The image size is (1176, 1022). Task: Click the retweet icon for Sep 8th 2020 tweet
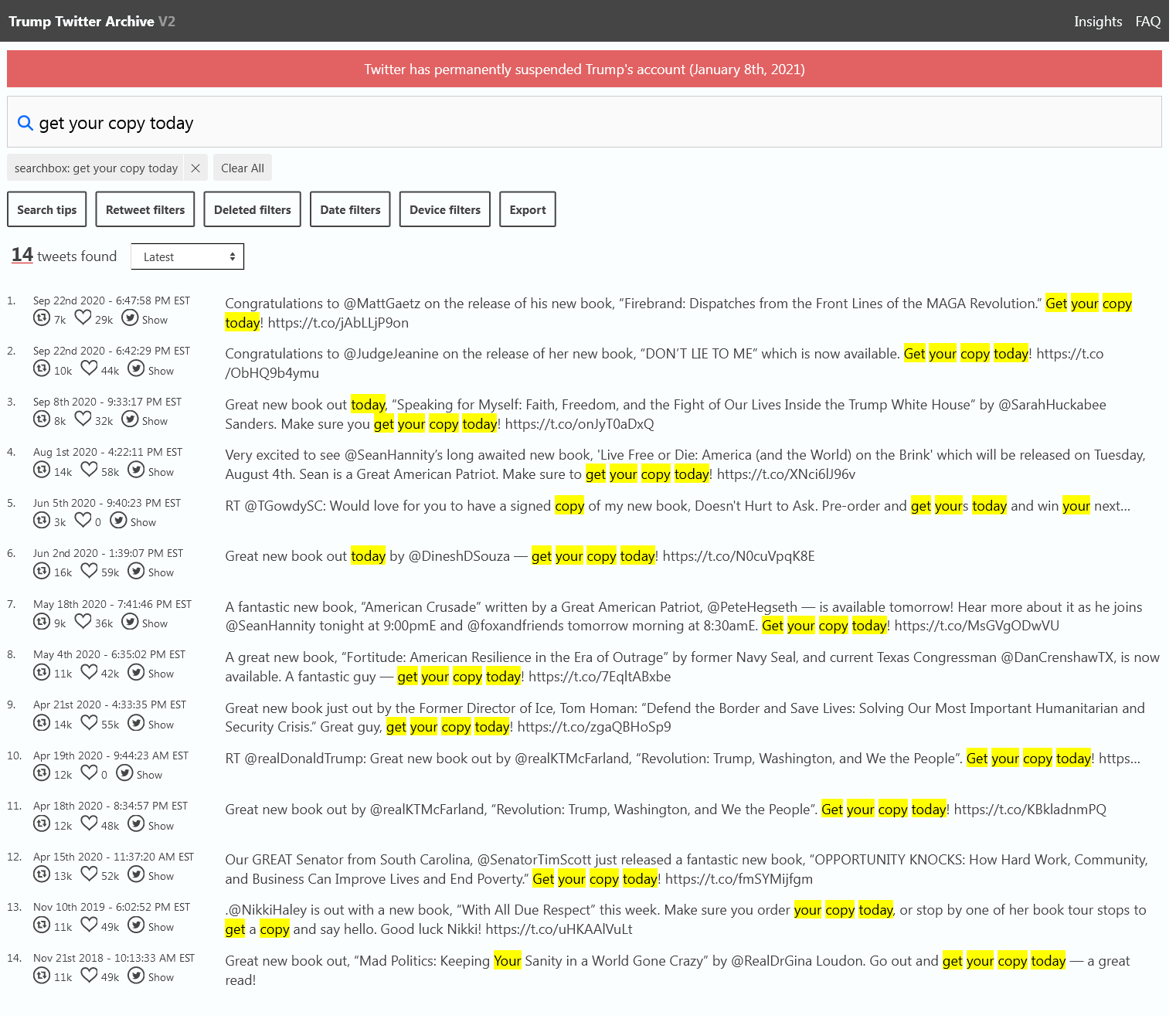tap(42, 419)
